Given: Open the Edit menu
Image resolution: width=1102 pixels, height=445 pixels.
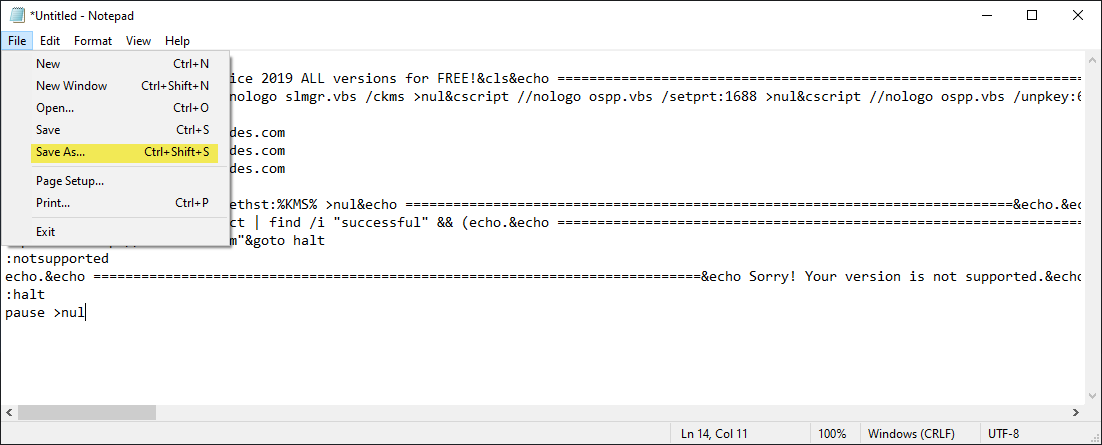Looking at the screenshot, I should click(x=50, y=41).
